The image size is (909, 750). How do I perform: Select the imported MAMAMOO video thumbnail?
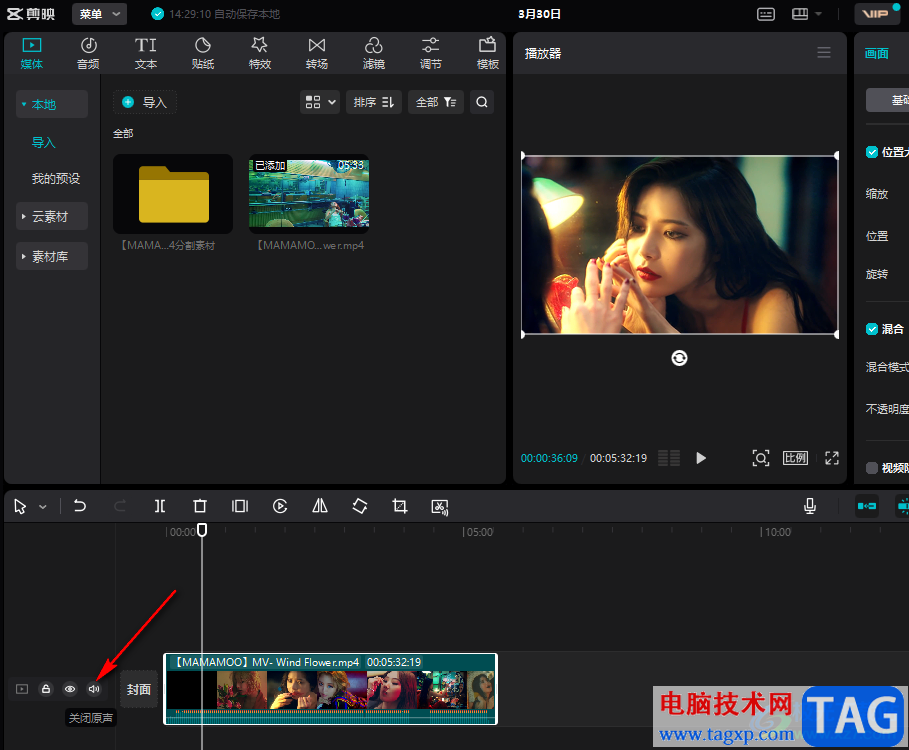[308, 194]
